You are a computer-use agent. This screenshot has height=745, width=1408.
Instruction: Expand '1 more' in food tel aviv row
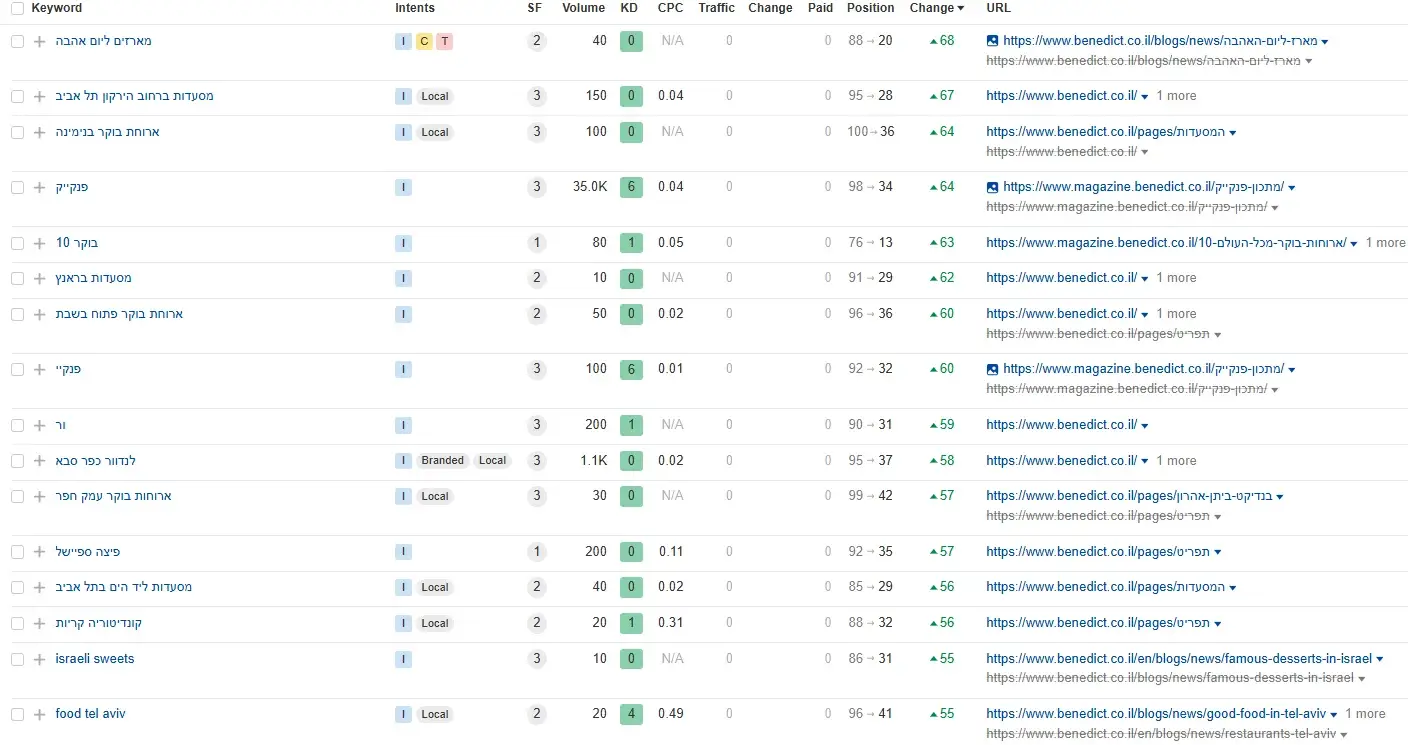tap(1365, 714)
